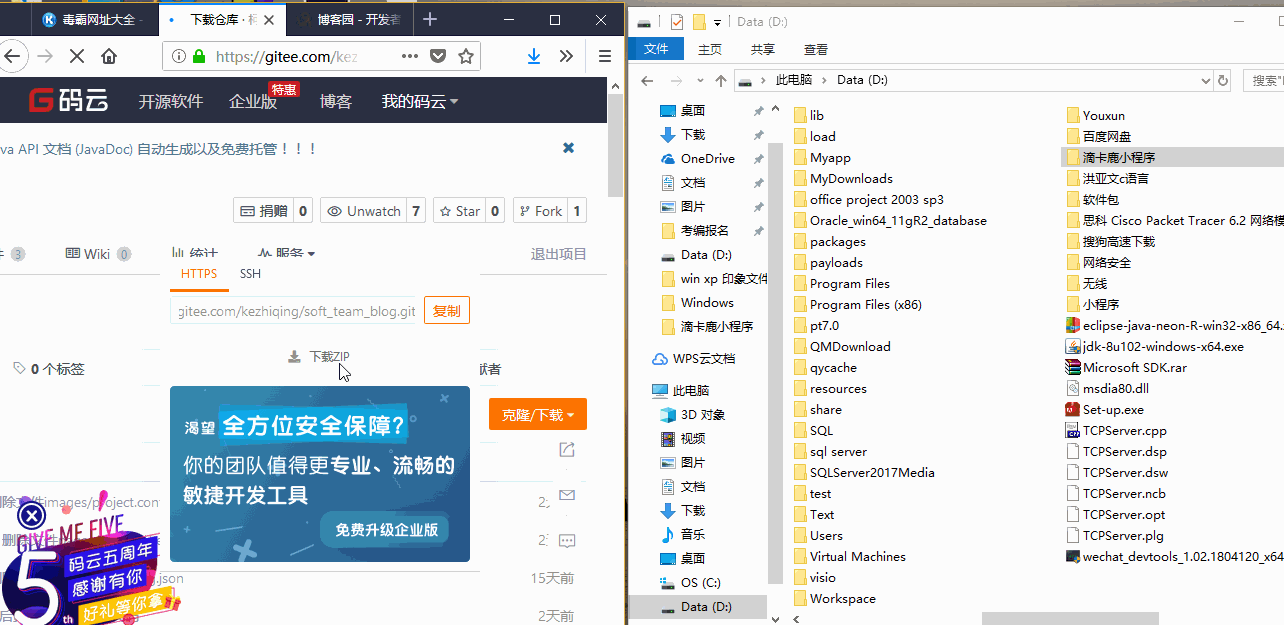This screenshot has width=1284, height=625.
Task: Open OS (C:) drive in navigation pane
Action: coord(690,582)
